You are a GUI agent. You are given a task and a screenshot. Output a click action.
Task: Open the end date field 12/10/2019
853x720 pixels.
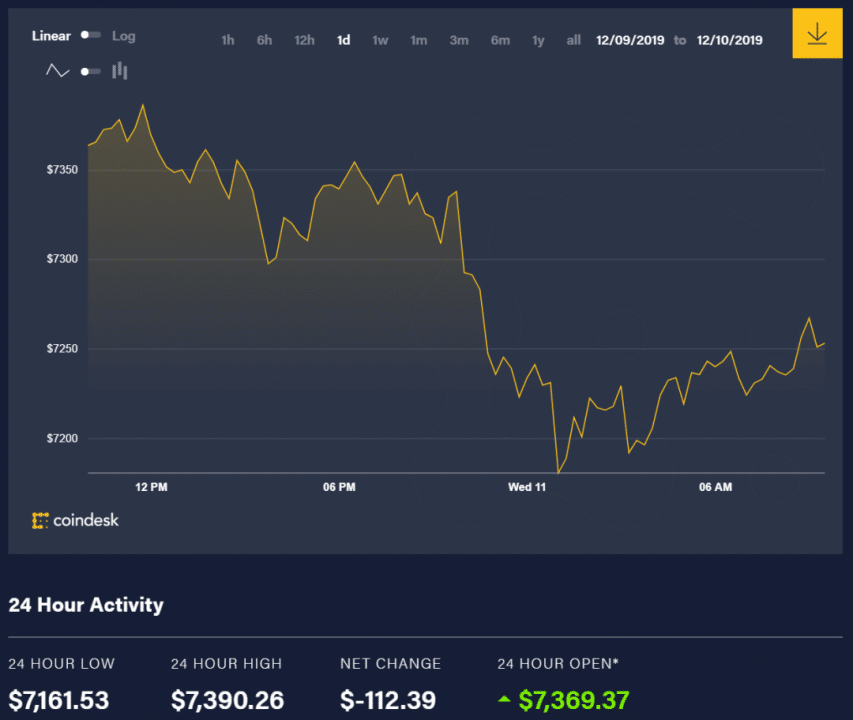tap(730, 40)
